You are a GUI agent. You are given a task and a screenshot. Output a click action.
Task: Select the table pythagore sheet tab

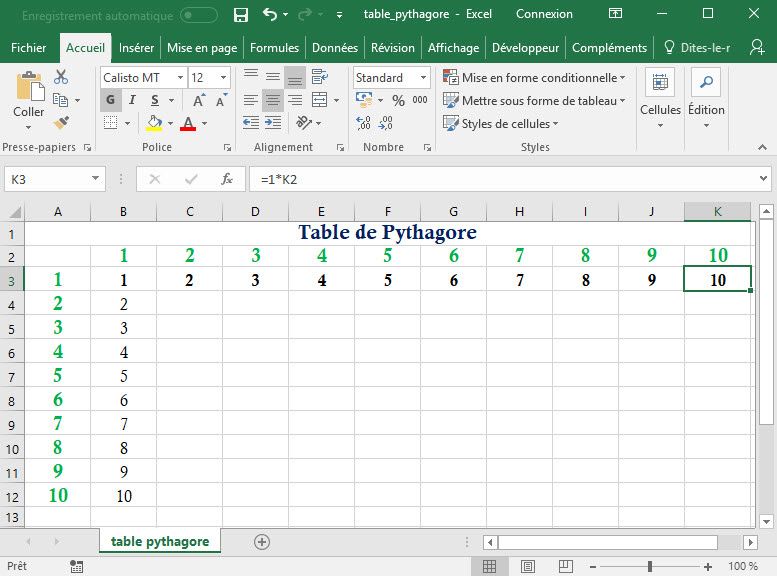(x=160, y=541)
